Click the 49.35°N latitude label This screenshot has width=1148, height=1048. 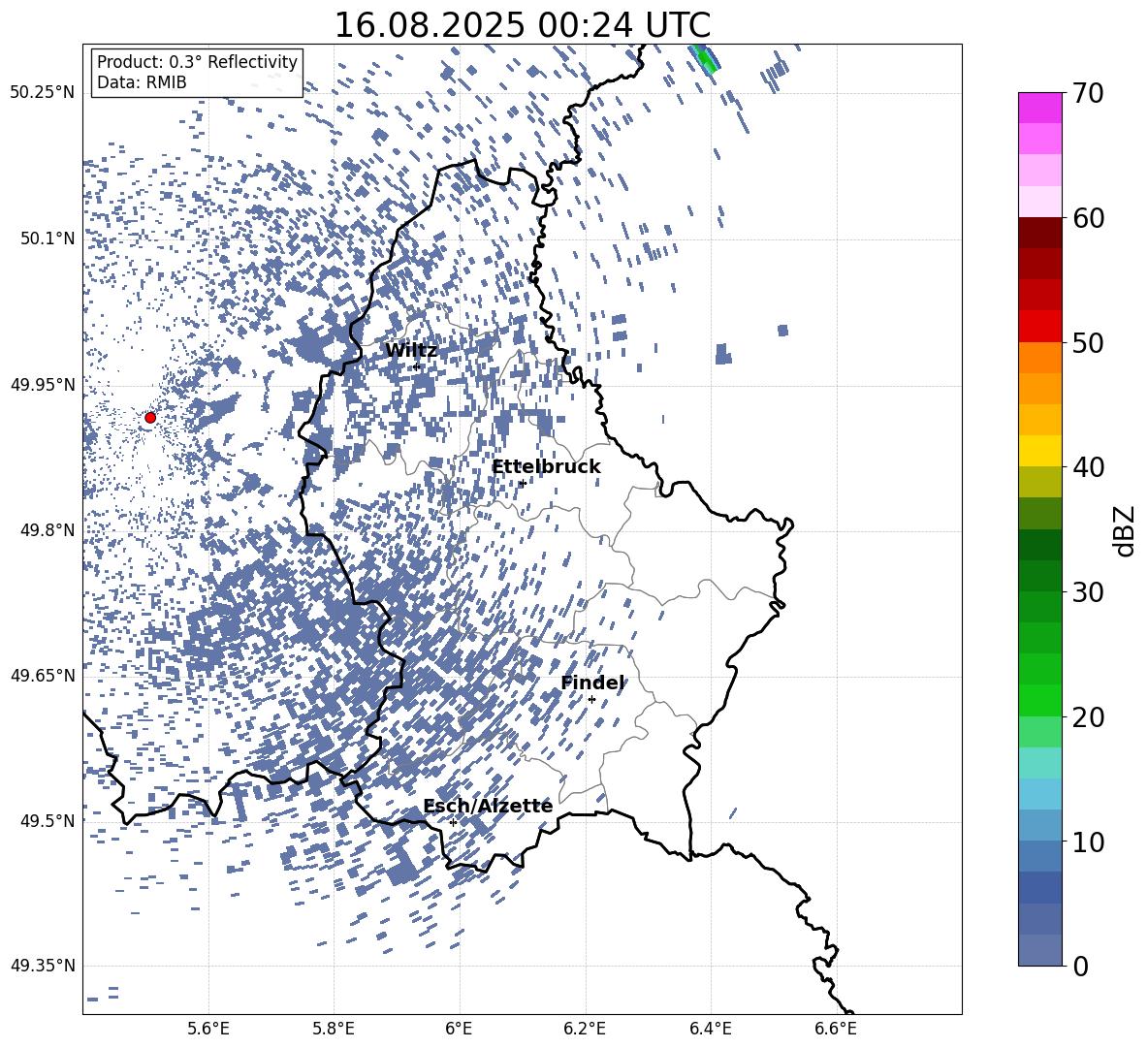point(44,966)
